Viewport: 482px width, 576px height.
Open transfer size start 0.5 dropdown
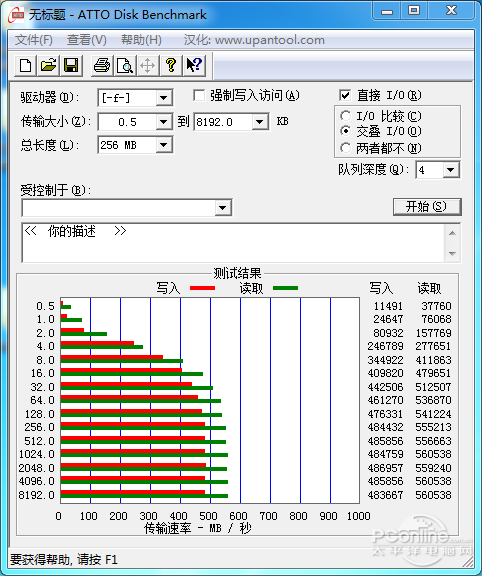tap(163, 122)
